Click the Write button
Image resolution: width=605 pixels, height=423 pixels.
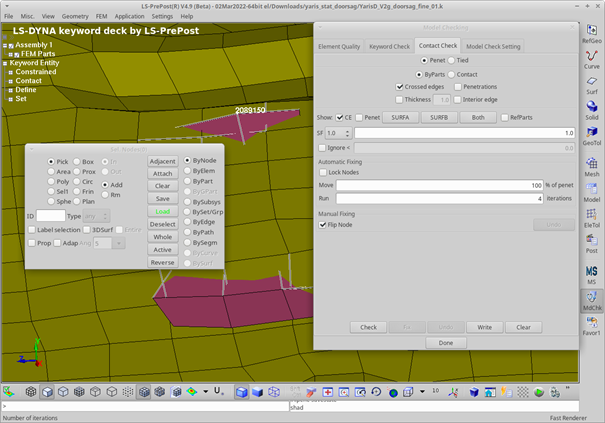484,327
